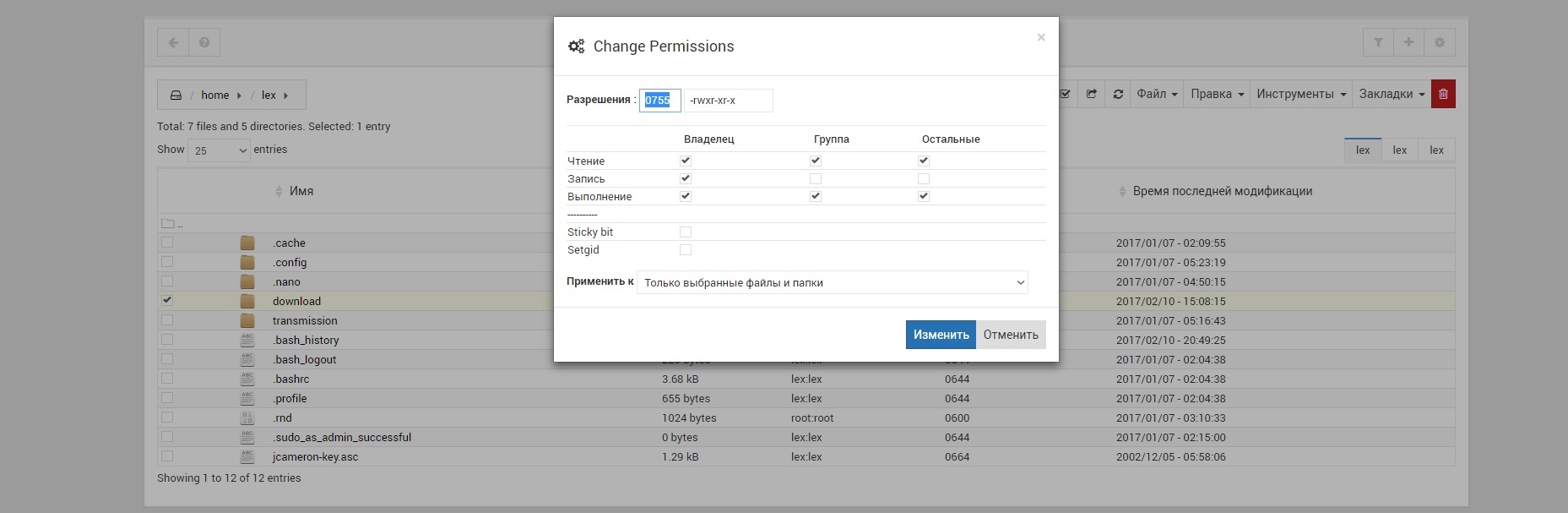Screen dimensions: 1568x513
Task: Expand the apply-to selection dropdown
Action: click(832, 282)
